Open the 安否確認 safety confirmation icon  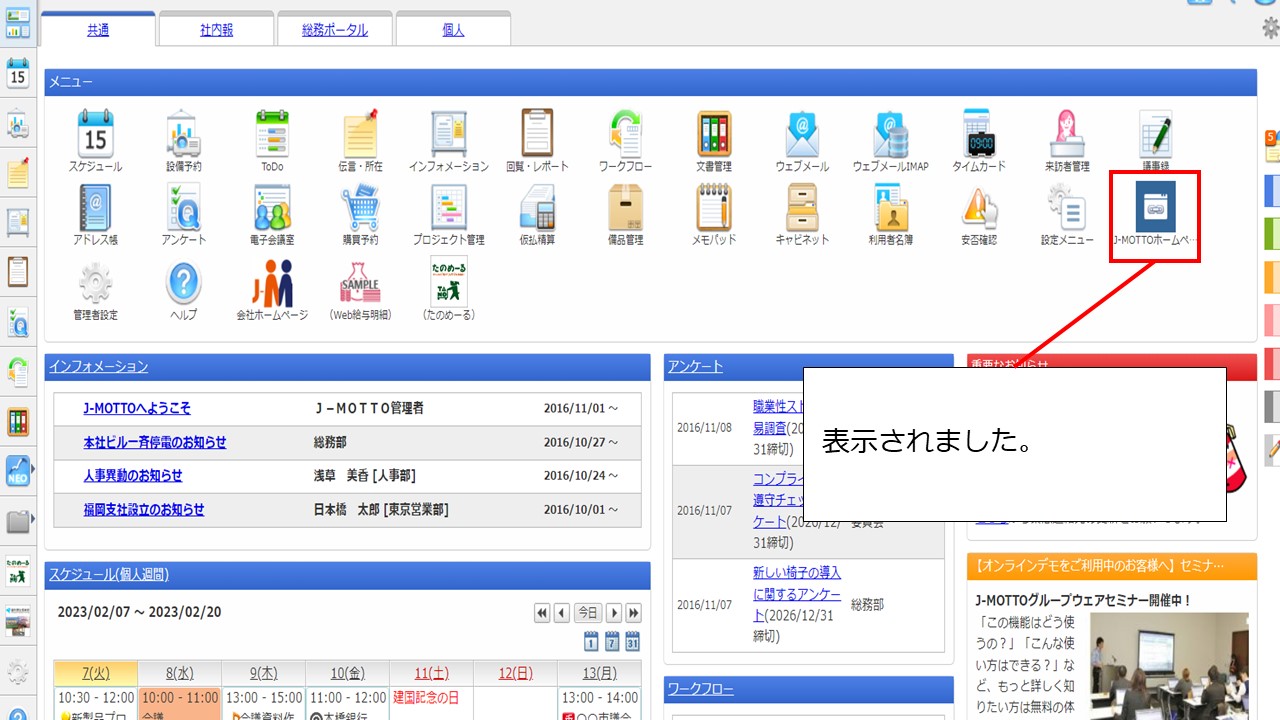click(978, 207)
